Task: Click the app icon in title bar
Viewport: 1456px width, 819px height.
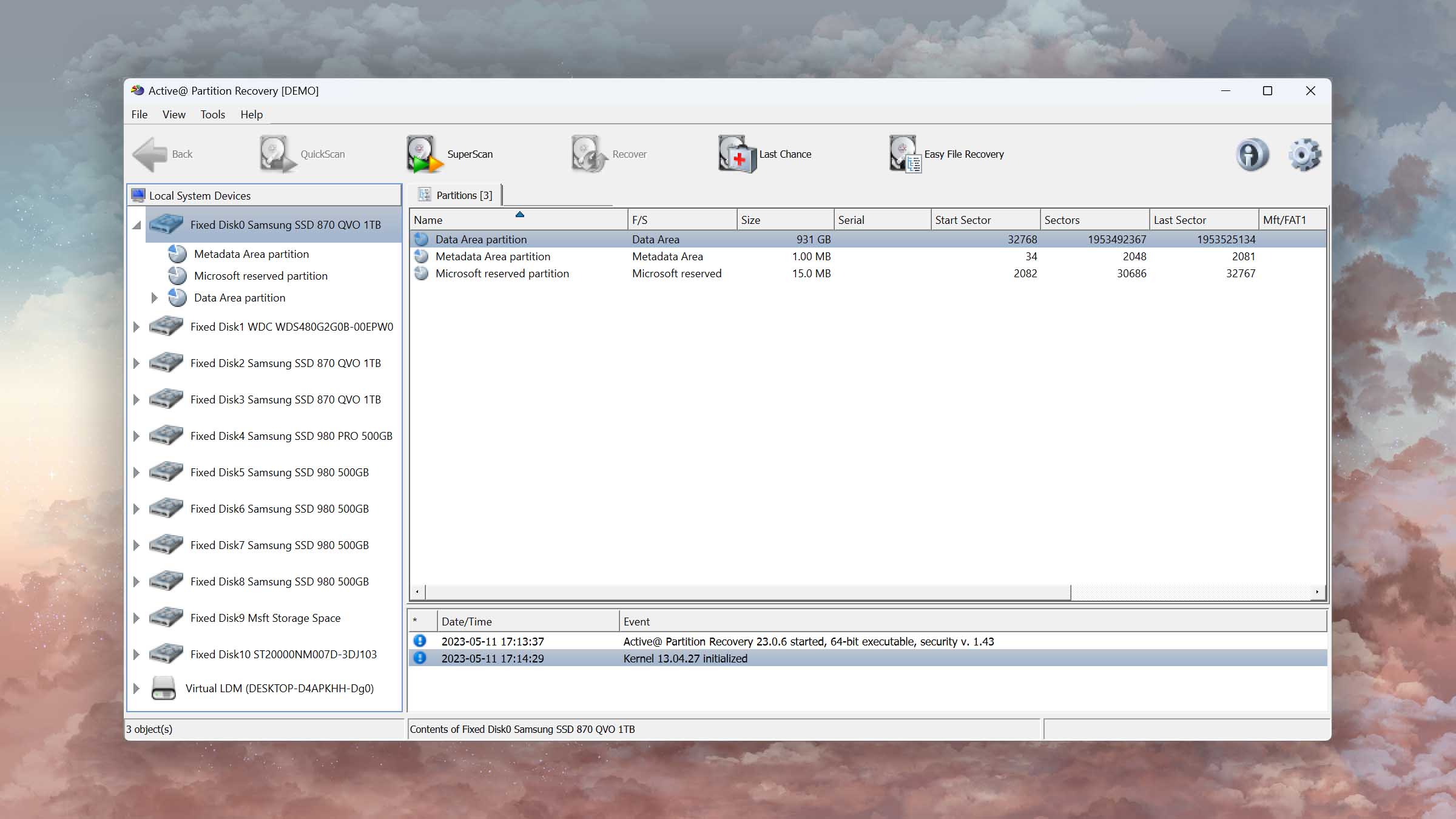Action: click(138, 90)
